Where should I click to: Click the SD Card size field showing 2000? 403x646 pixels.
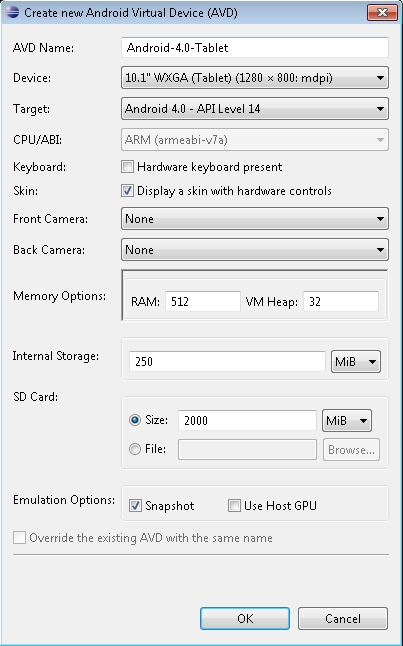point(247,420)
